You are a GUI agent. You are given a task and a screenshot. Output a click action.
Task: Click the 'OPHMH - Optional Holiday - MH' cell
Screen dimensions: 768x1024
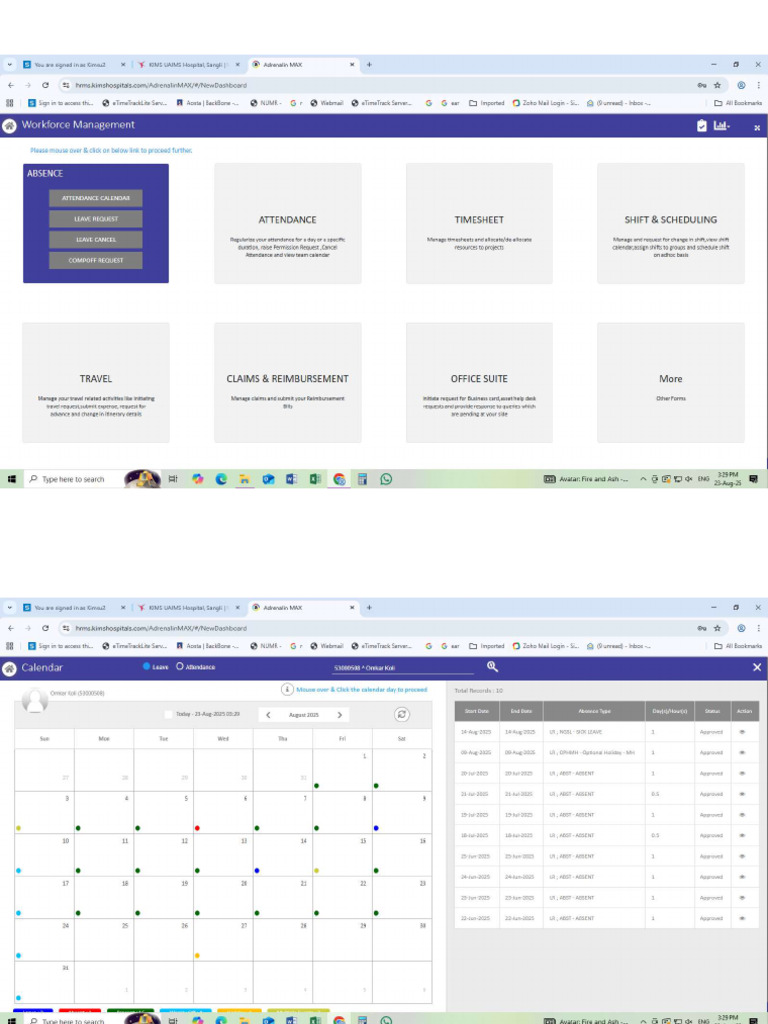(594, 753)
